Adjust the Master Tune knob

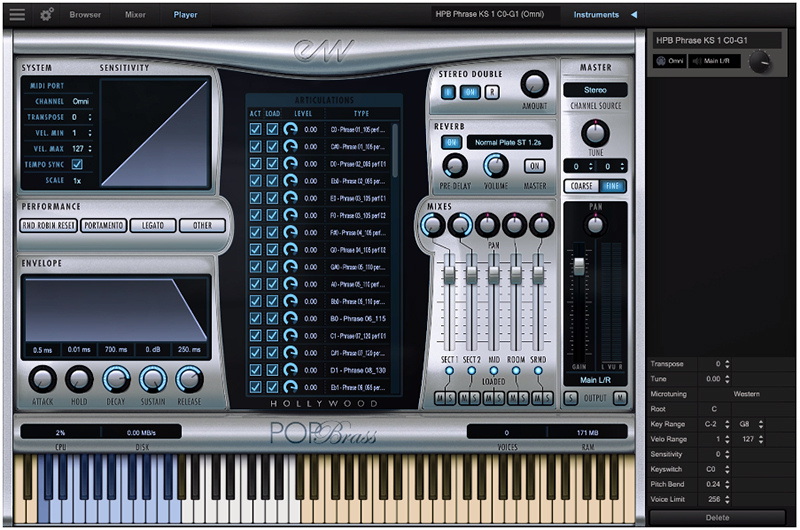pos(595,133)
